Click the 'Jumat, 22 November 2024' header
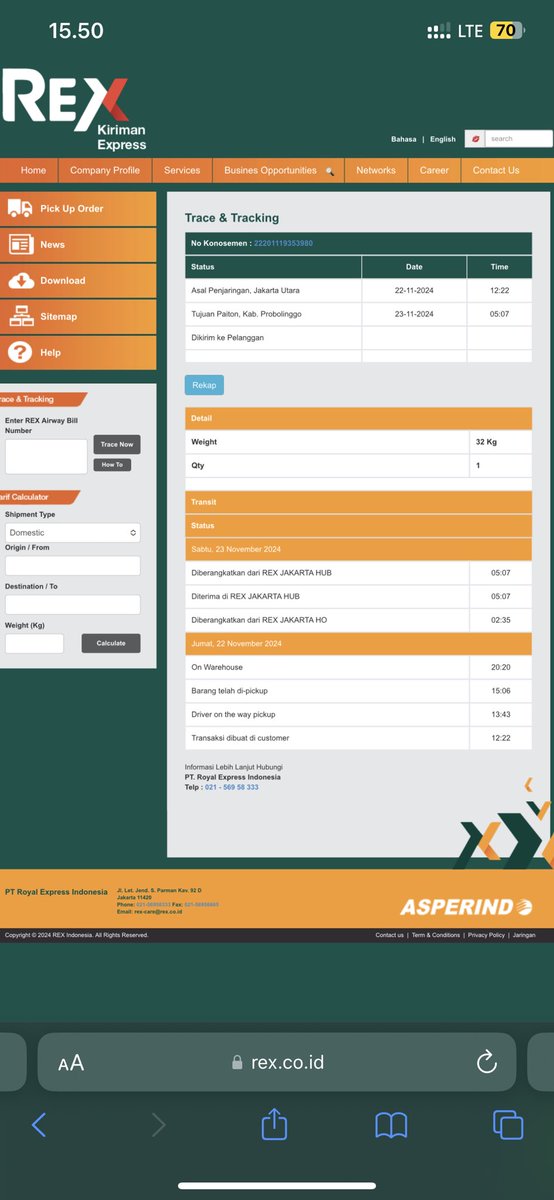The image size is (554, 1200). coord(358,644)
